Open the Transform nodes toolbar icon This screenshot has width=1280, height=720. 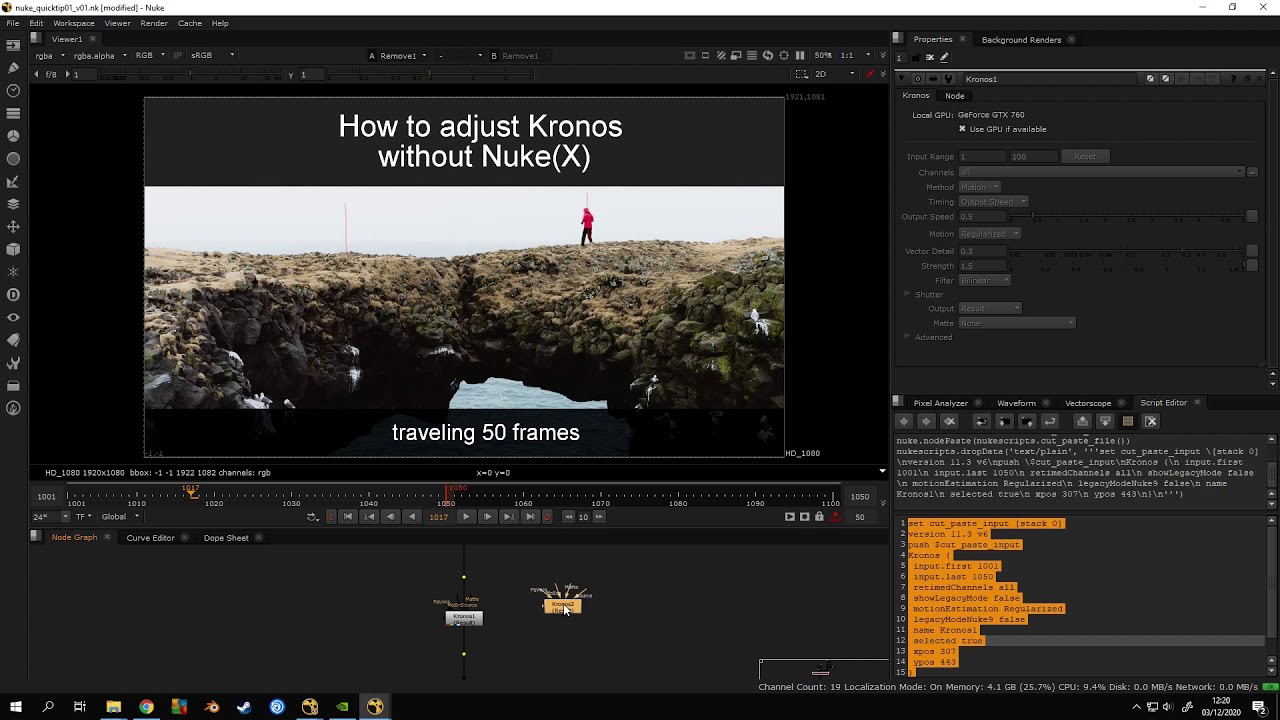click(13, 227)
